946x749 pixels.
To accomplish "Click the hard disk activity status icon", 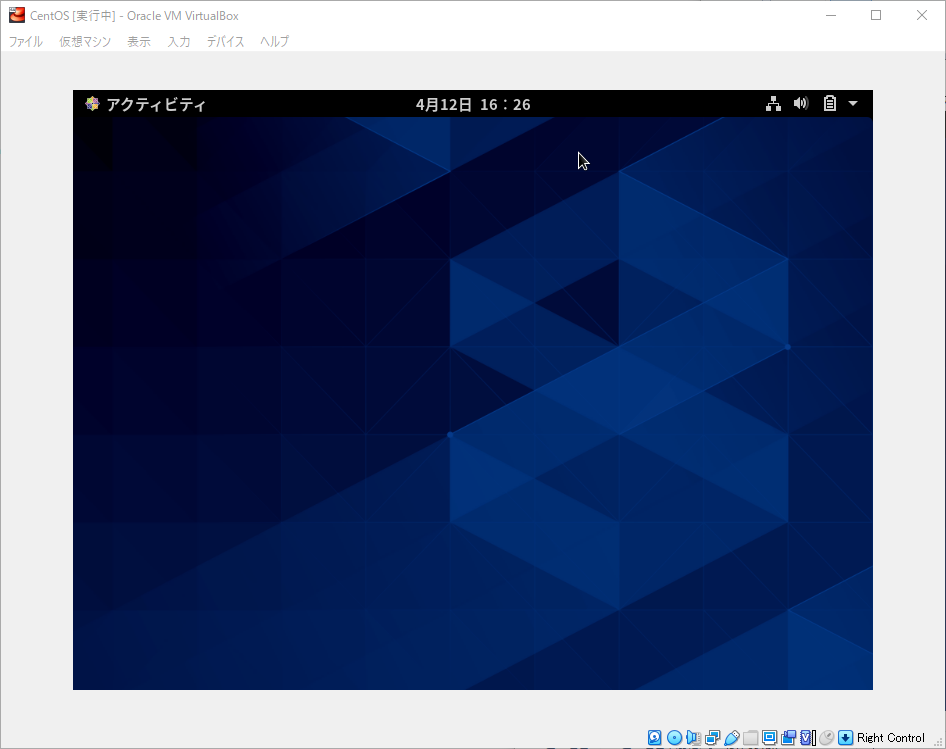I will (655, 738).
